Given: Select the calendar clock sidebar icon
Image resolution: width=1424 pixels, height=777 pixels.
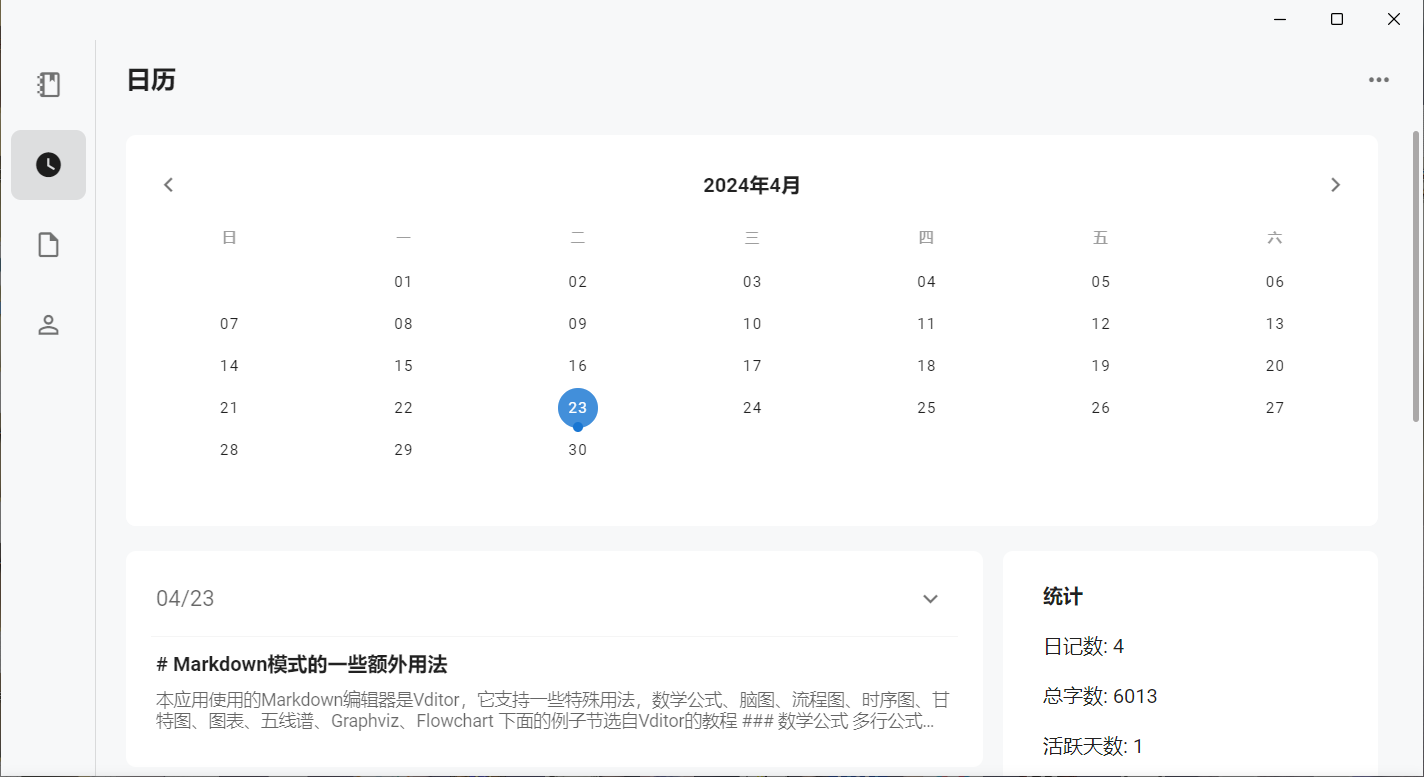Looking at the screenshot, I should [48, 165].
